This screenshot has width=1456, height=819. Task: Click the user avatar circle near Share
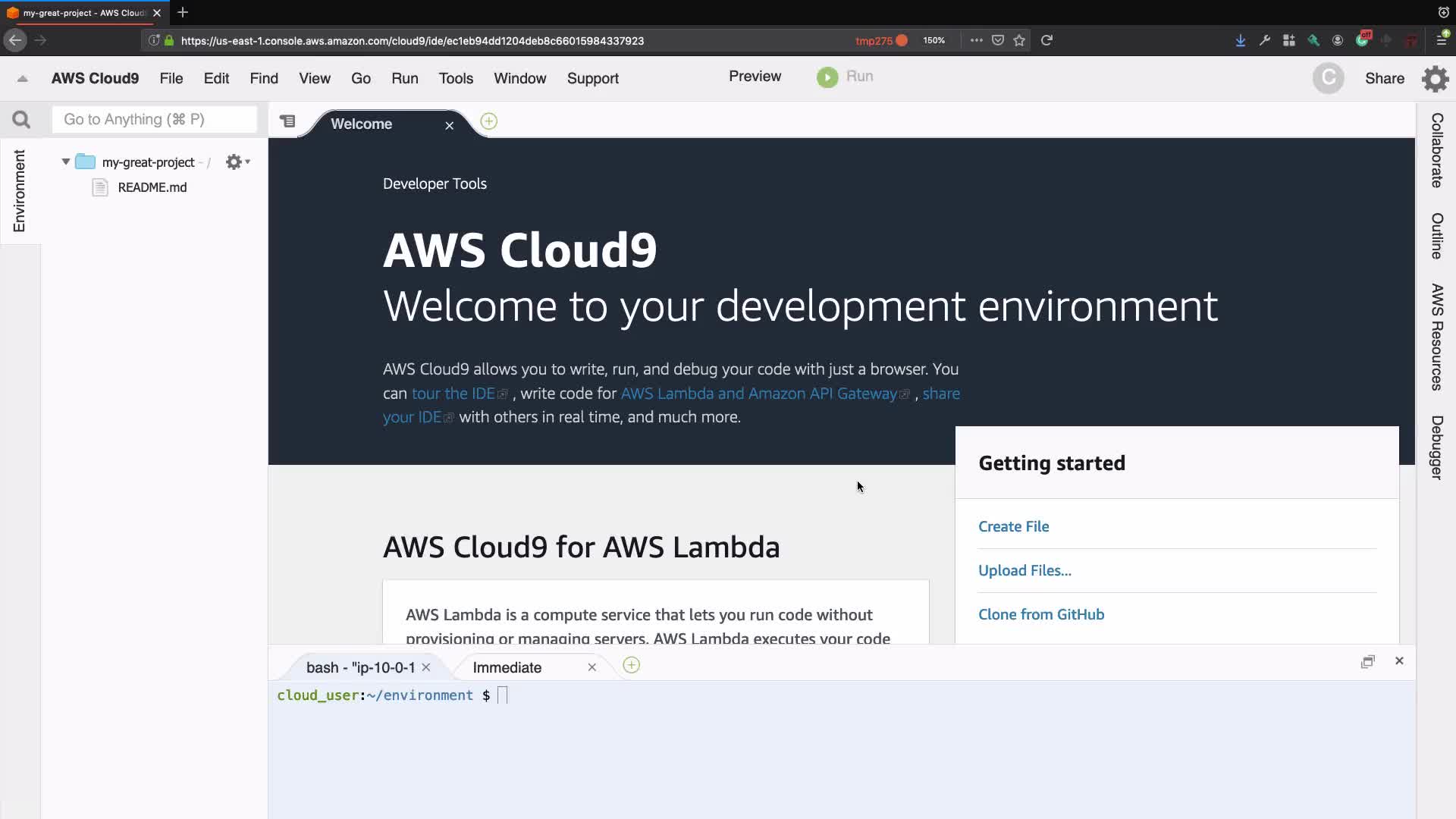[x=1328, y=78]
